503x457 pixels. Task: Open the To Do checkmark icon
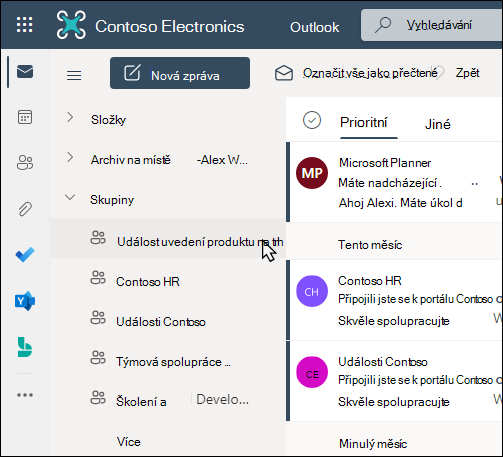(x=25, y=255)
